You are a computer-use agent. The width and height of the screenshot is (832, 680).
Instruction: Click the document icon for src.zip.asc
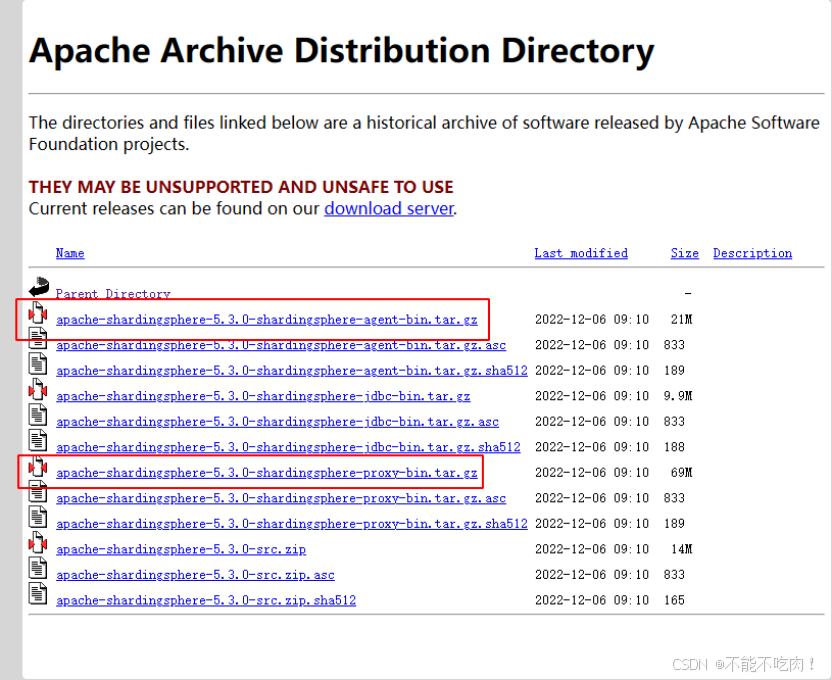(x=38, y=568)
